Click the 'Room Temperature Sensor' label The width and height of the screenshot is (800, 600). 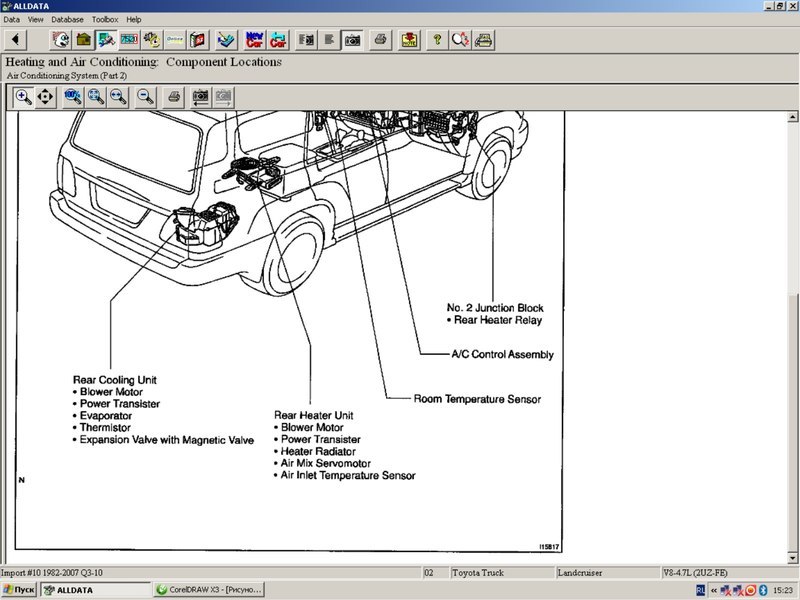[477, 399]
